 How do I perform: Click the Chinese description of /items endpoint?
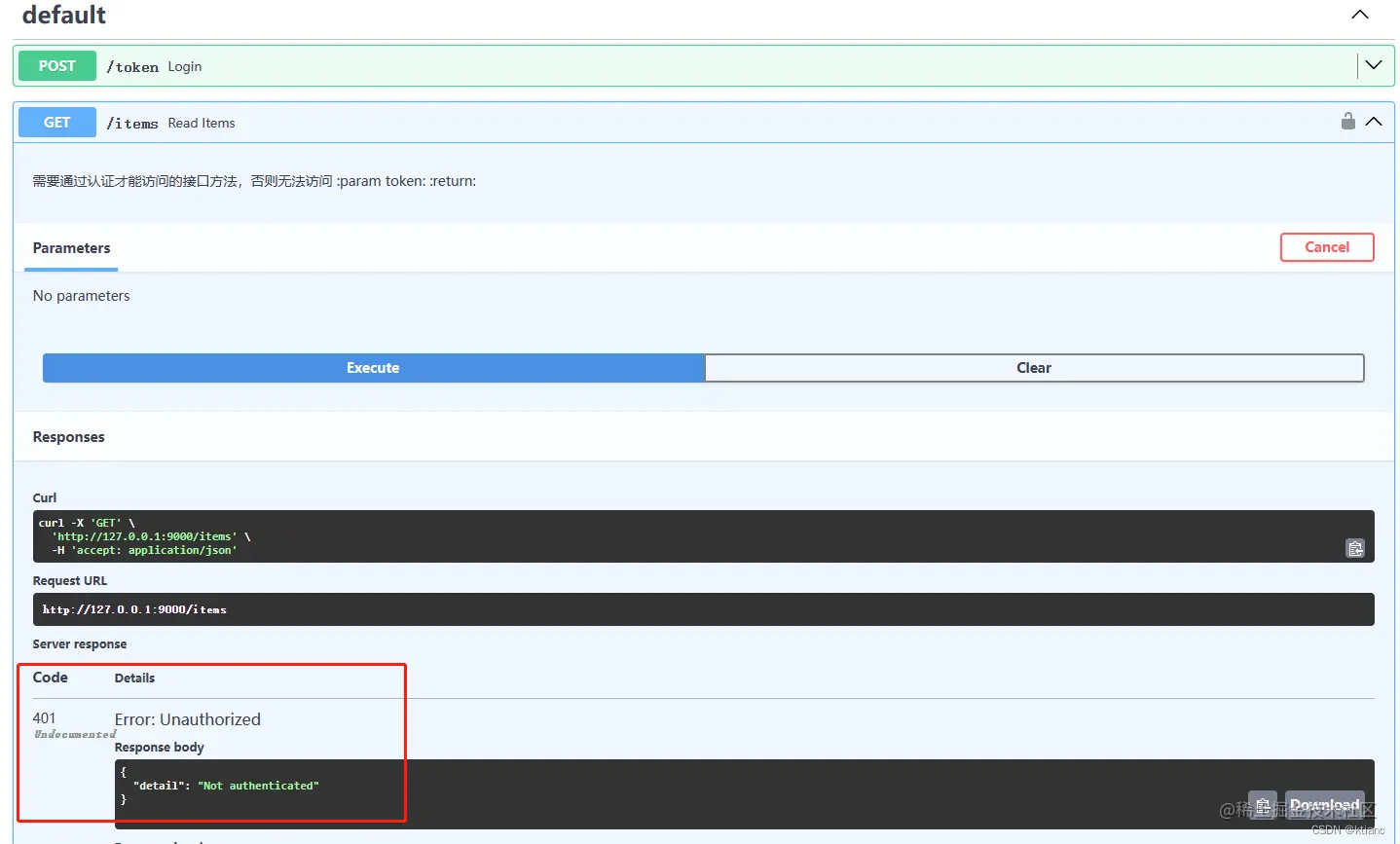click(x=254, y=181)
